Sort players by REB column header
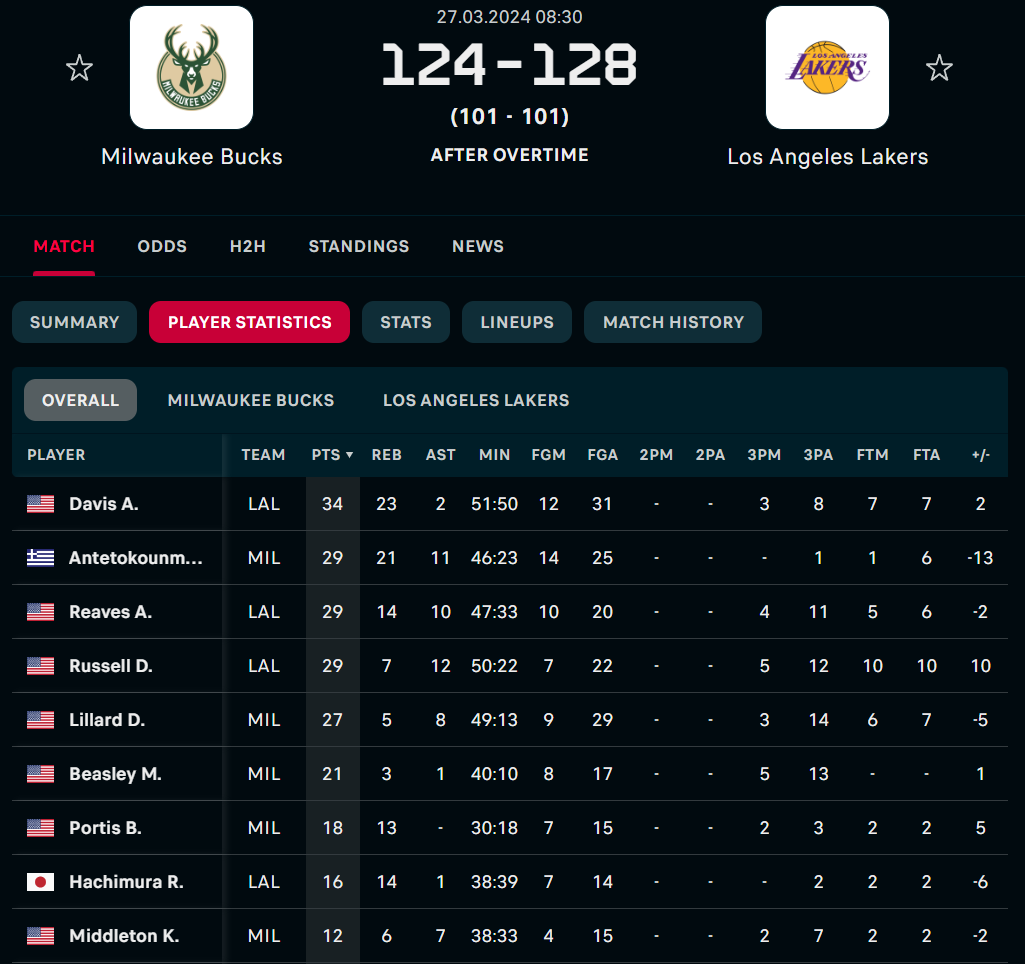The height and width of the screenshot is (964, 1025). click(386, 455)
